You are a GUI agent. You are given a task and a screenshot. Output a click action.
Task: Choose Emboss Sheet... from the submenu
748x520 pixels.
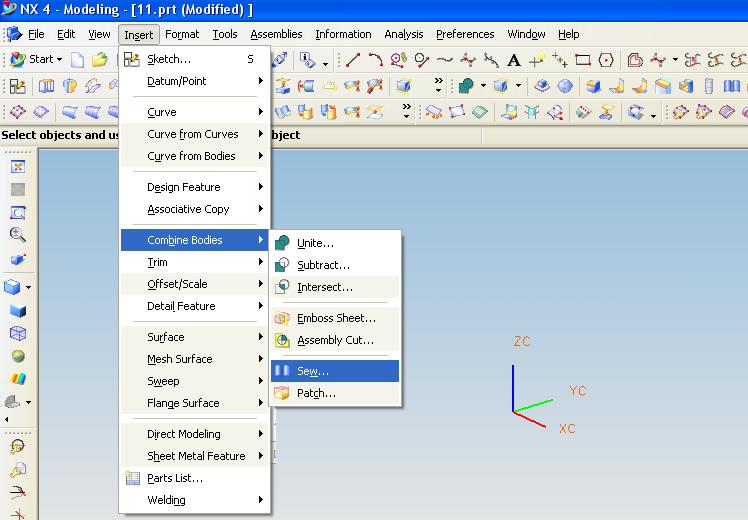click(335, 318)
